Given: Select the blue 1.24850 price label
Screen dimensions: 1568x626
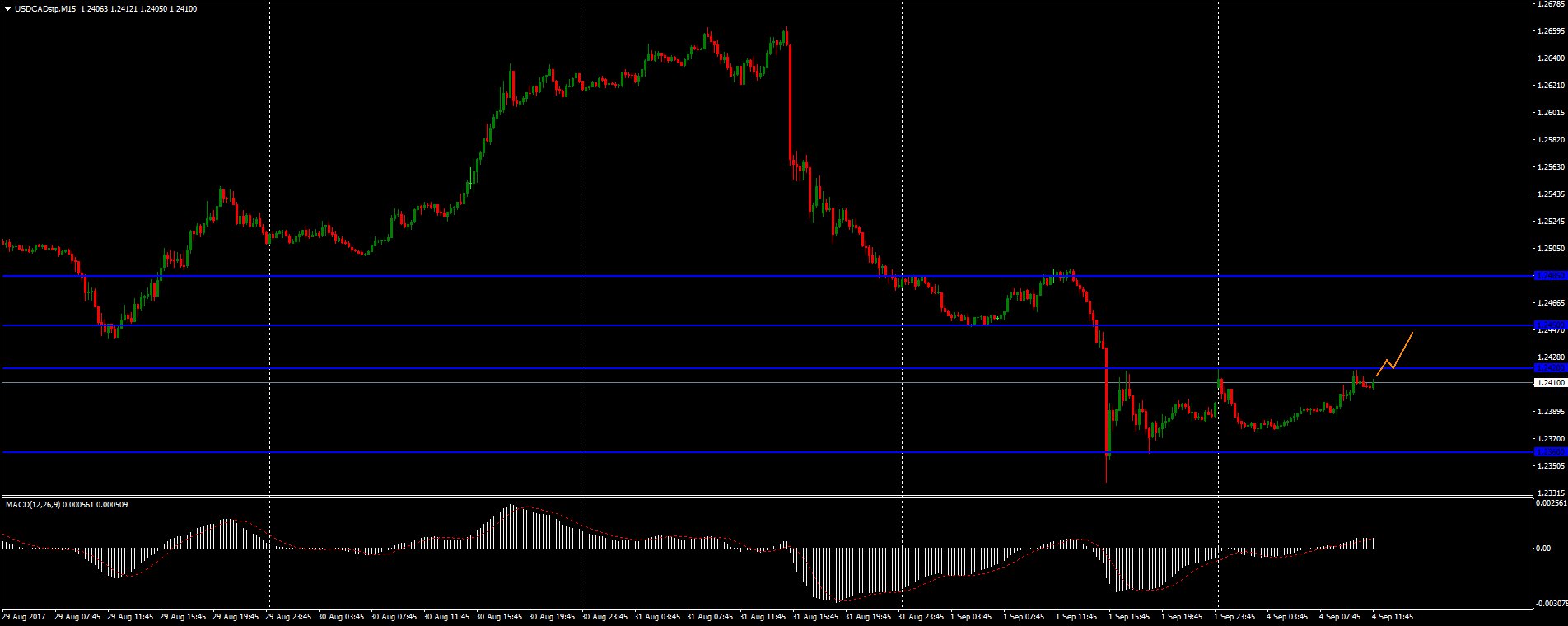Looking at the screenshot, I should (1550, 276).
